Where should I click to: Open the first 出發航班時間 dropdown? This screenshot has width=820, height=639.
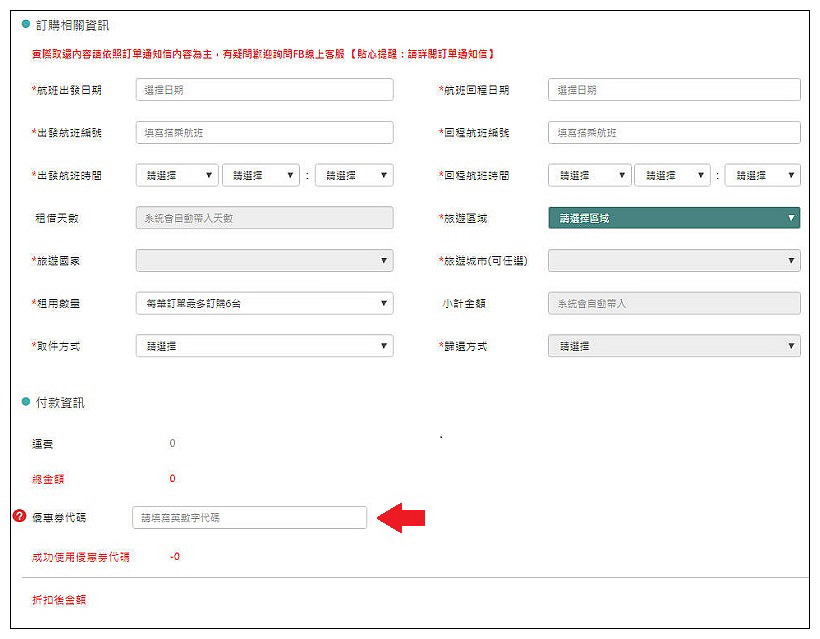coord(176,175)
